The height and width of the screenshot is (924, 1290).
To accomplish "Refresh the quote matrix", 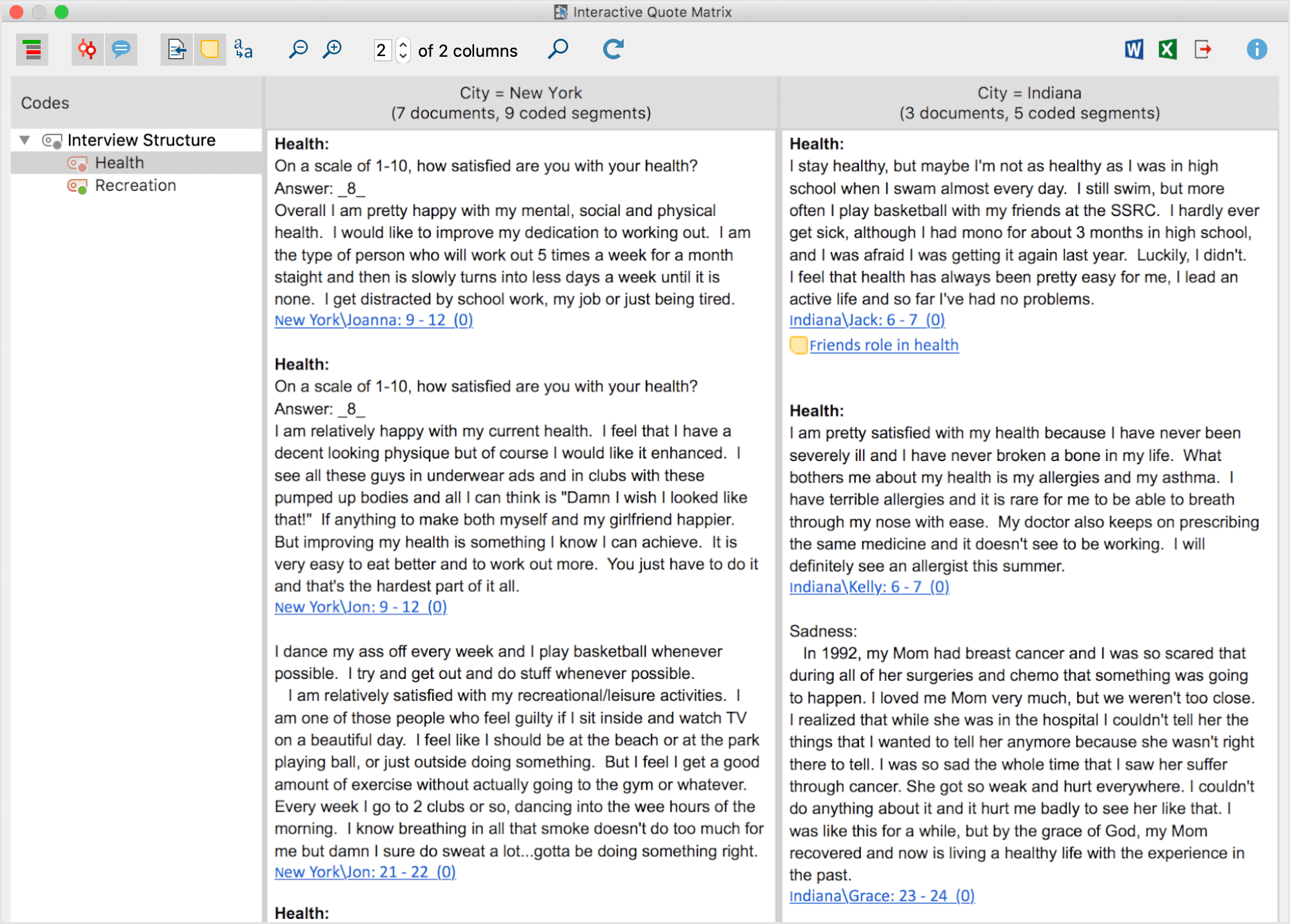I will tap(613, 50).
